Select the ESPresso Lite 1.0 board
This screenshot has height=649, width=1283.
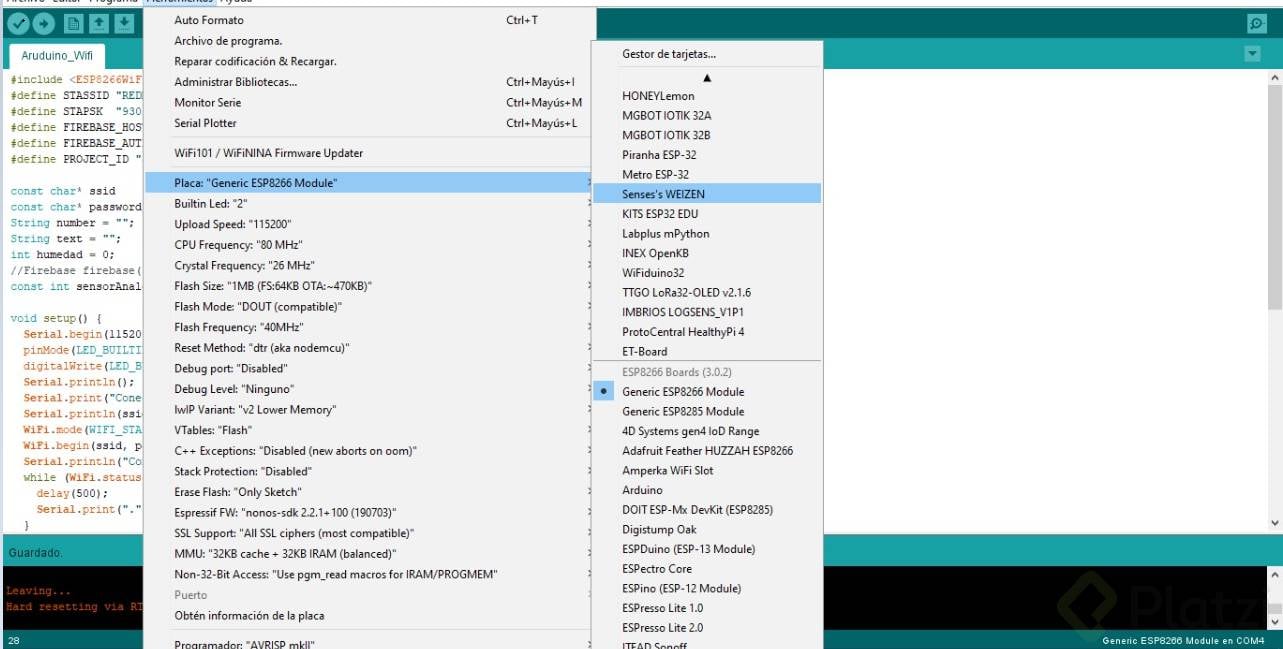[x=707, y=608]
